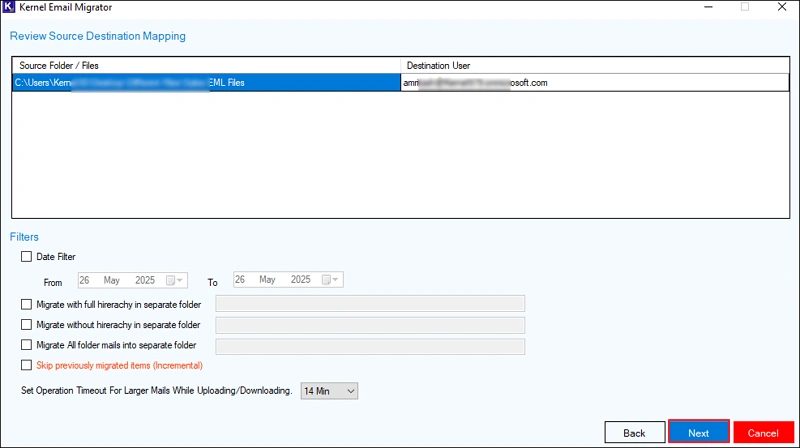Screen dimensions: 800x448
Task: Click the Destination User column header
Action: (x=595, y=65)
